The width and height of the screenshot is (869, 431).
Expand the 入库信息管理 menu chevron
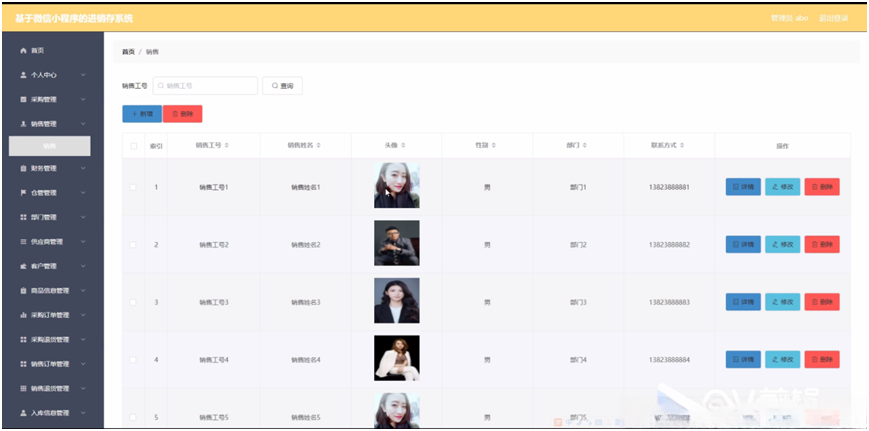[x=83, y=413]
